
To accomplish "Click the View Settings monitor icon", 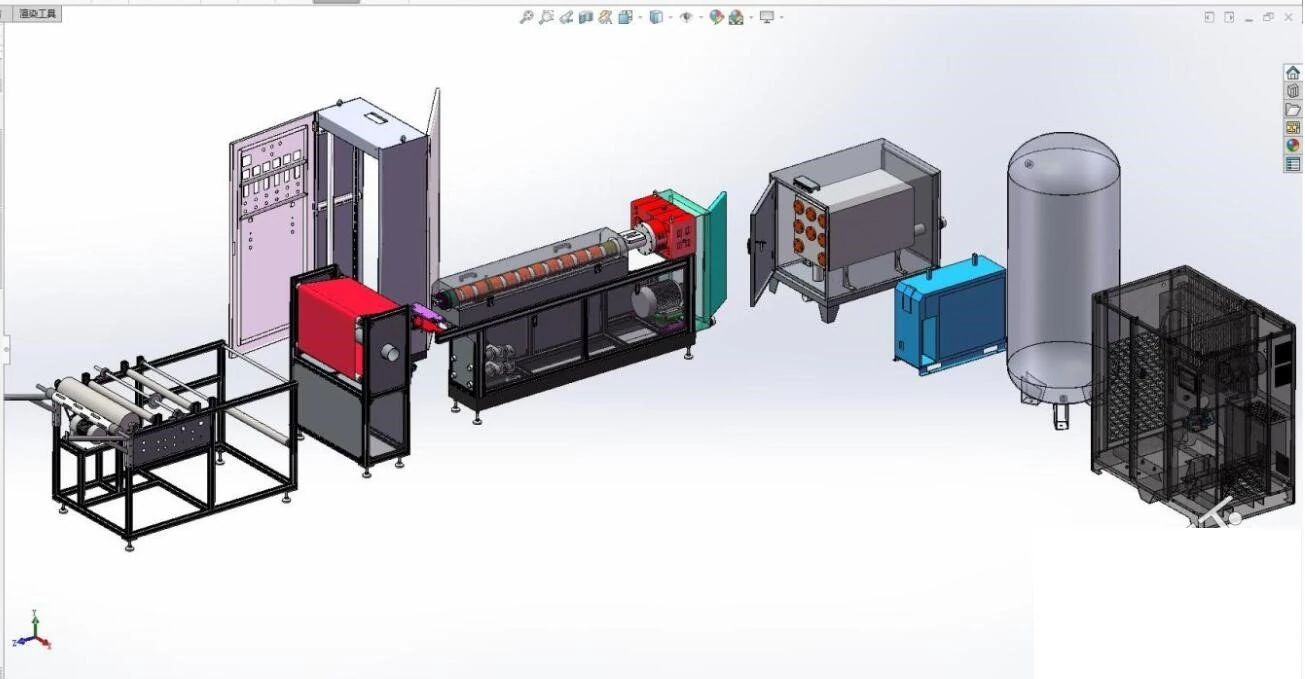I will pyautogui.click(x=767, y=17).
